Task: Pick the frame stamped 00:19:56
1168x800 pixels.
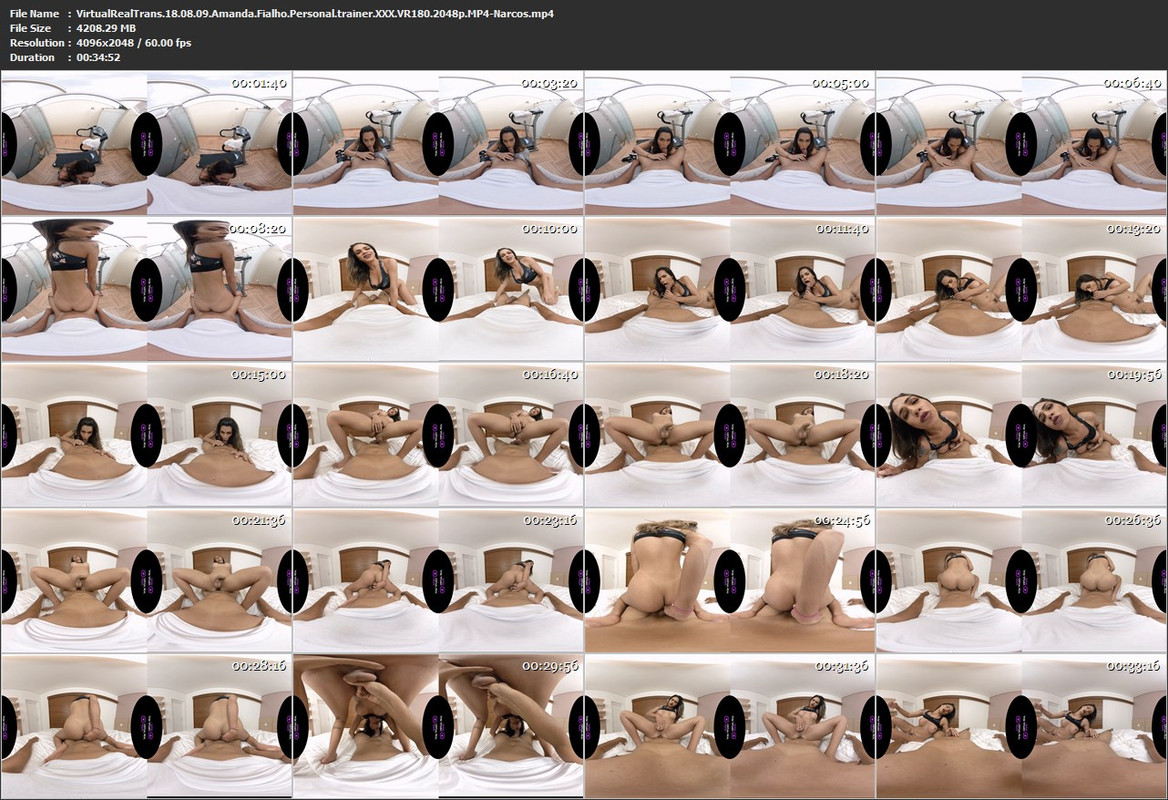Action: coord(1021,435)
